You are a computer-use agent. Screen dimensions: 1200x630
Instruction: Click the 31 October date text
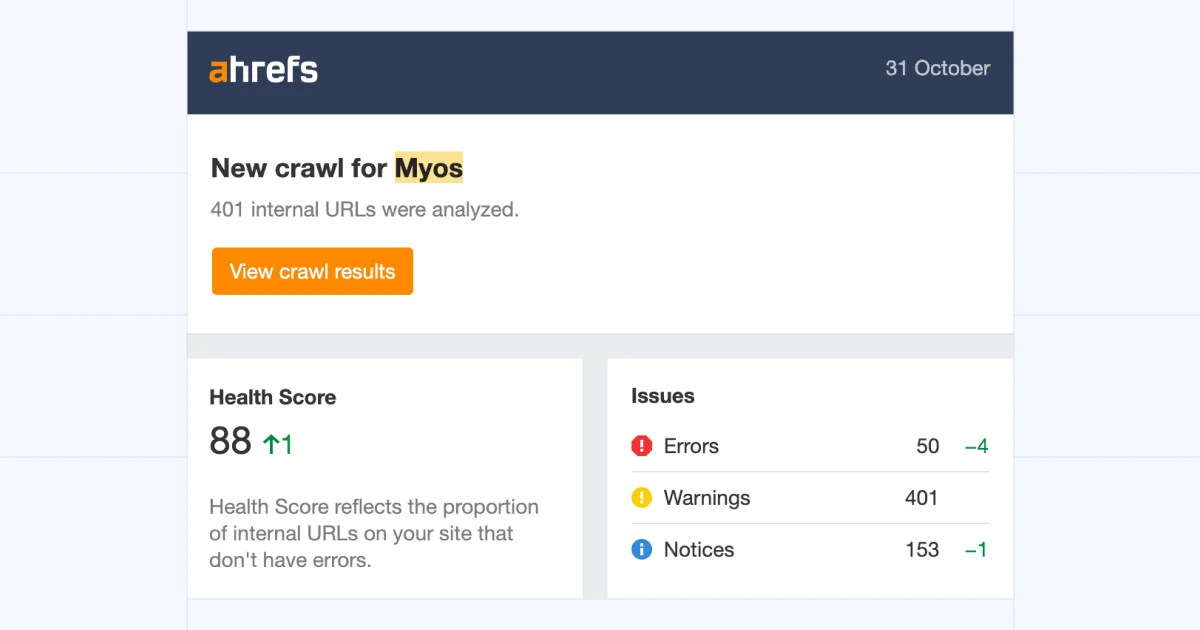(x=938, y=69)
